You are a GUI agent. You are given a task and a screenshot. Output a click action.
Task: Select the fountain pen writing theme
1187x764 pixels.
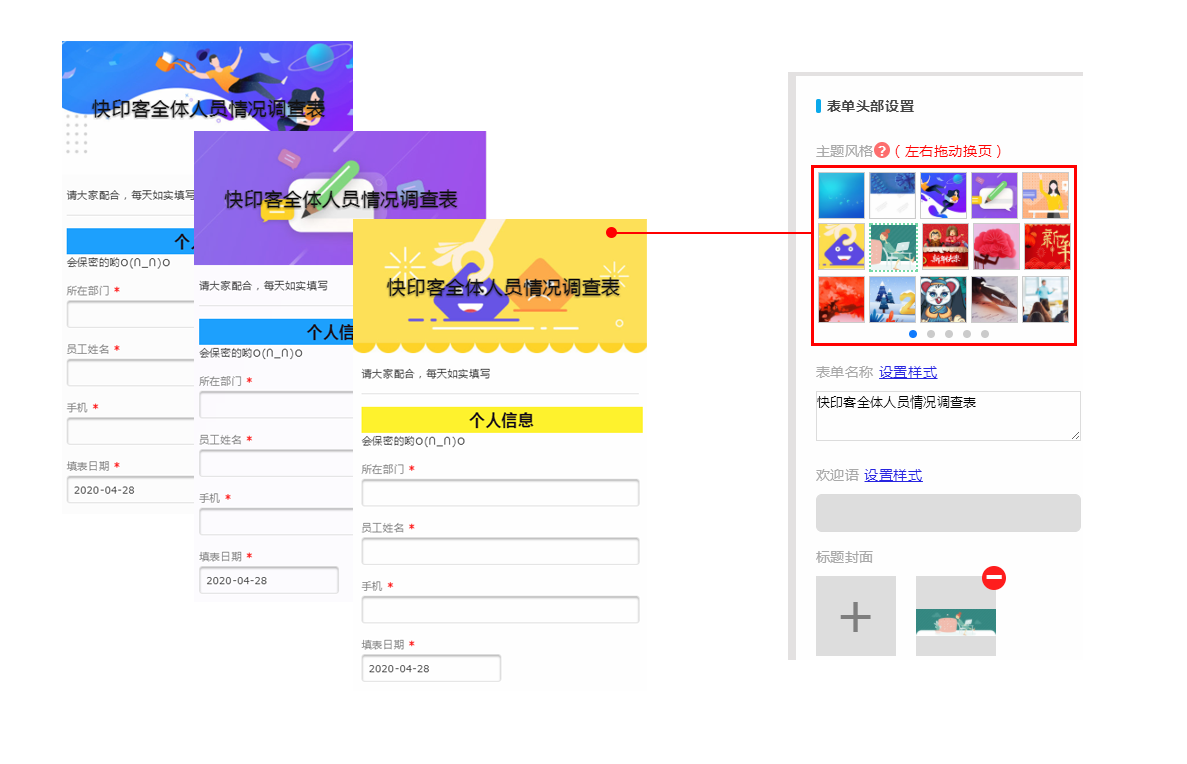pos(994,299)
